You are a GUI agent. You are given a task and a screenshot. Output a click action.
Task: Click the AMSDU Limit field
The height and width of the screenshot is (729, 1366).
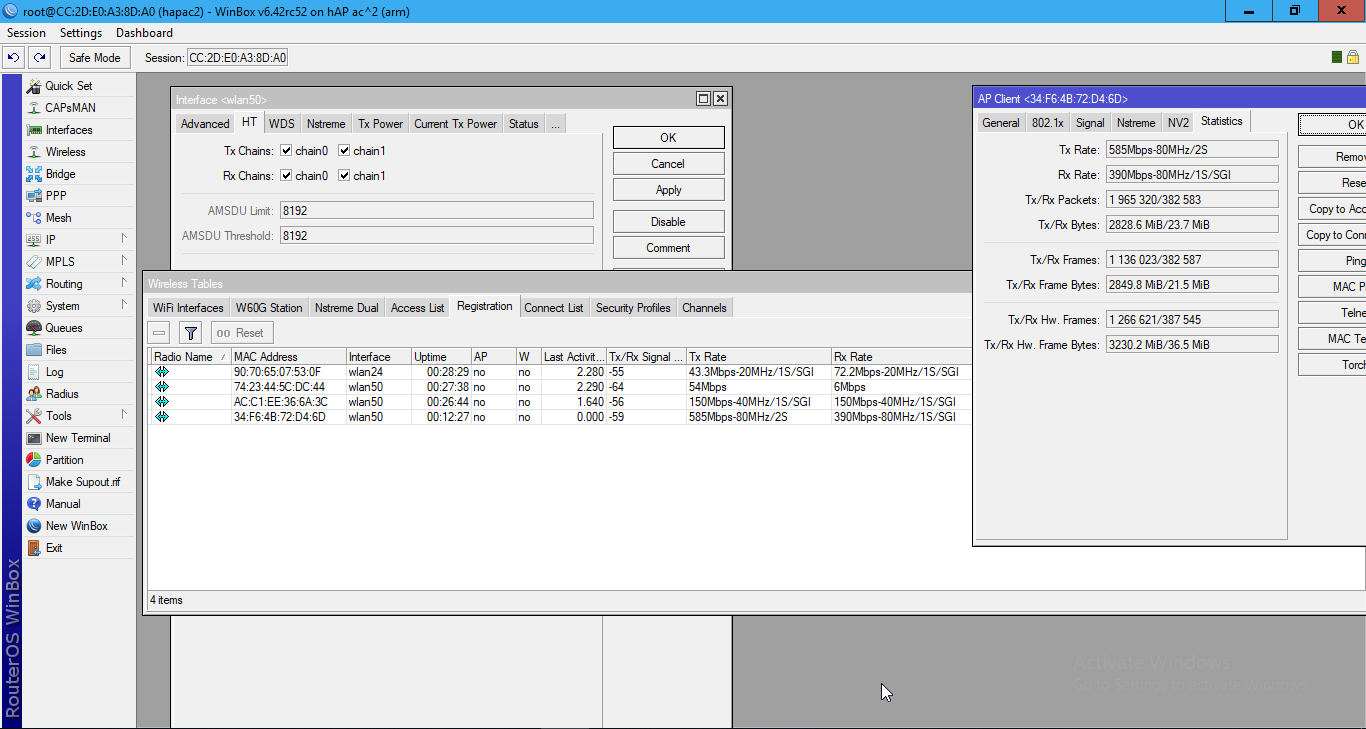pyautogui.click(x=436, y=211)
